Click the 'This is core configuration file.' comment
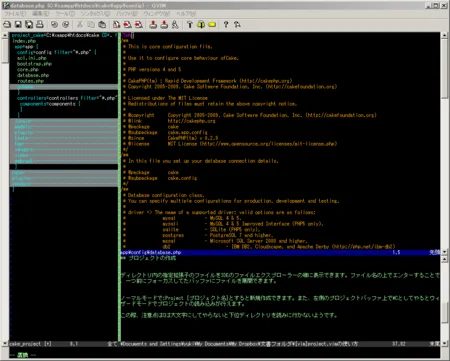This screenshot has height=361, width=450. (x=170, y=47)
